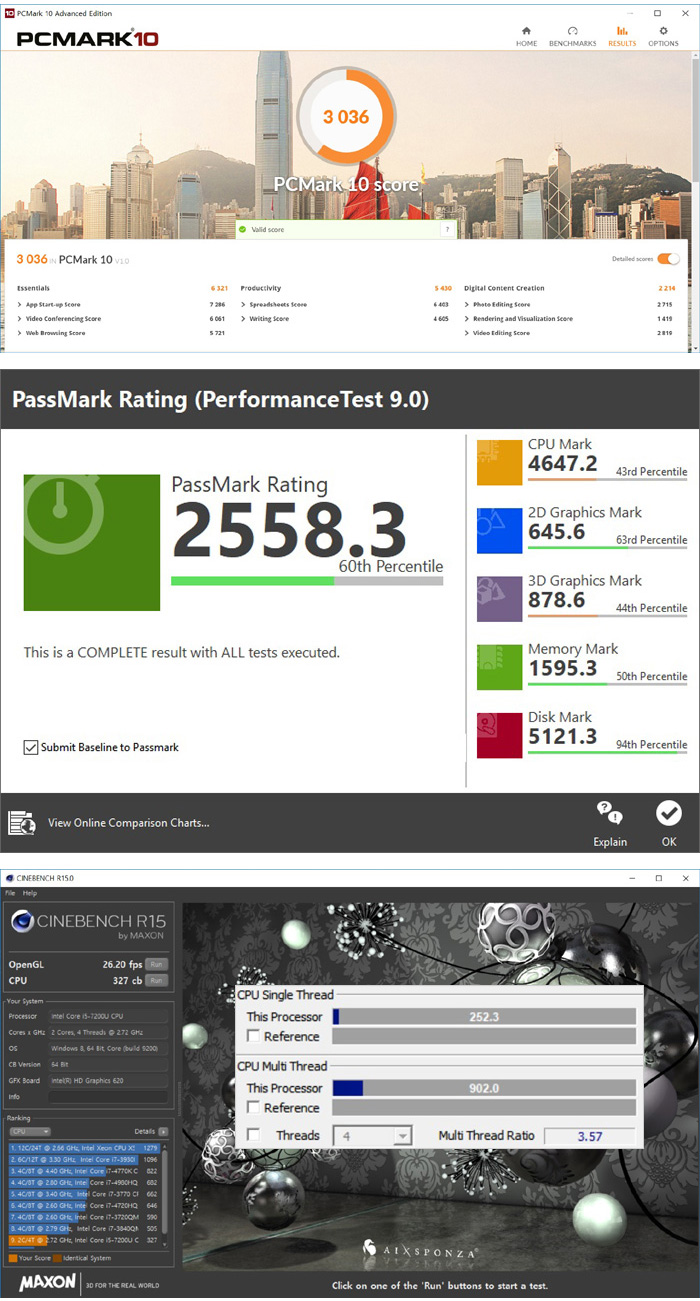This screenshot has height=1301, width=700.
Task: Click the Cinebench title bar app icon
Action: 10,878
